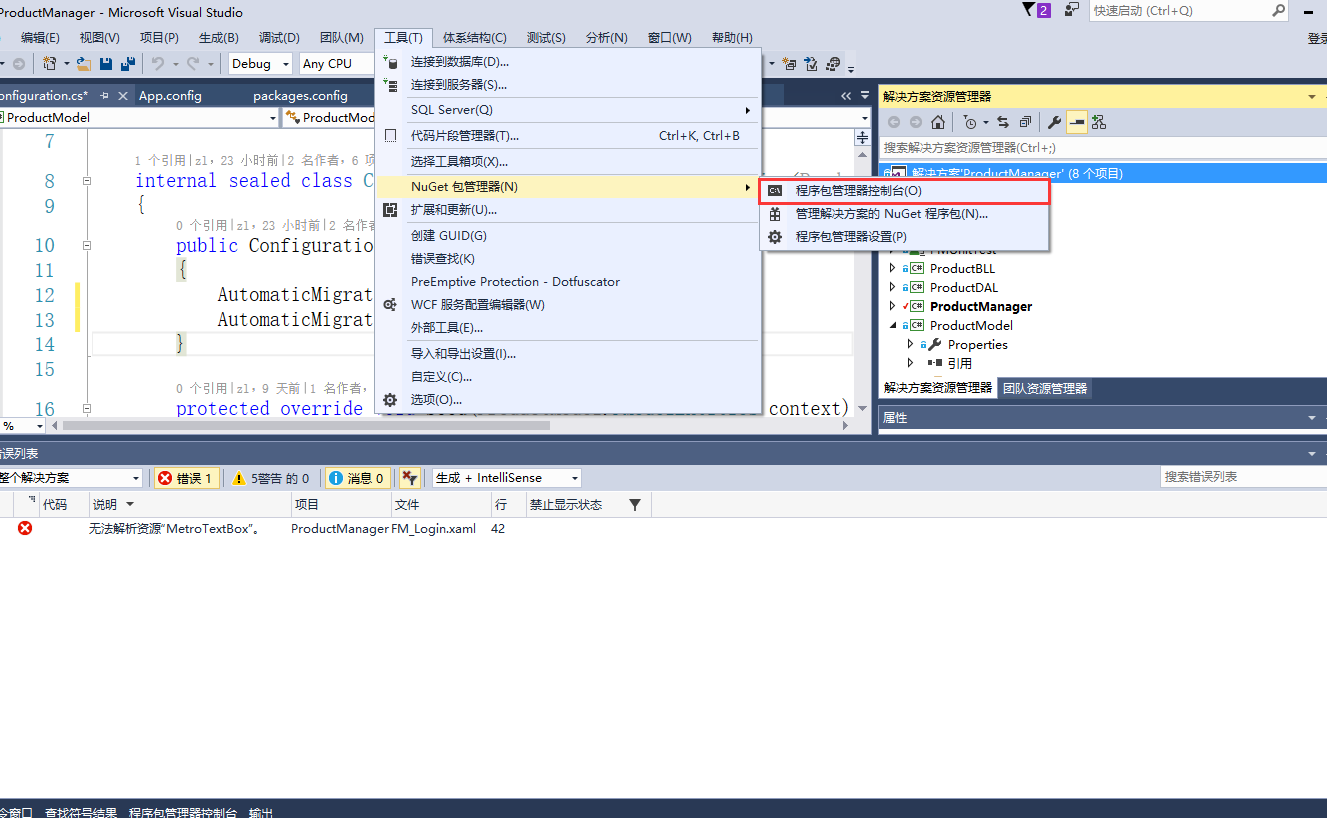This screenshot has width=1327, height=818.
Task: Open the 编辑(E) menu
Action: tap(40, 38)
